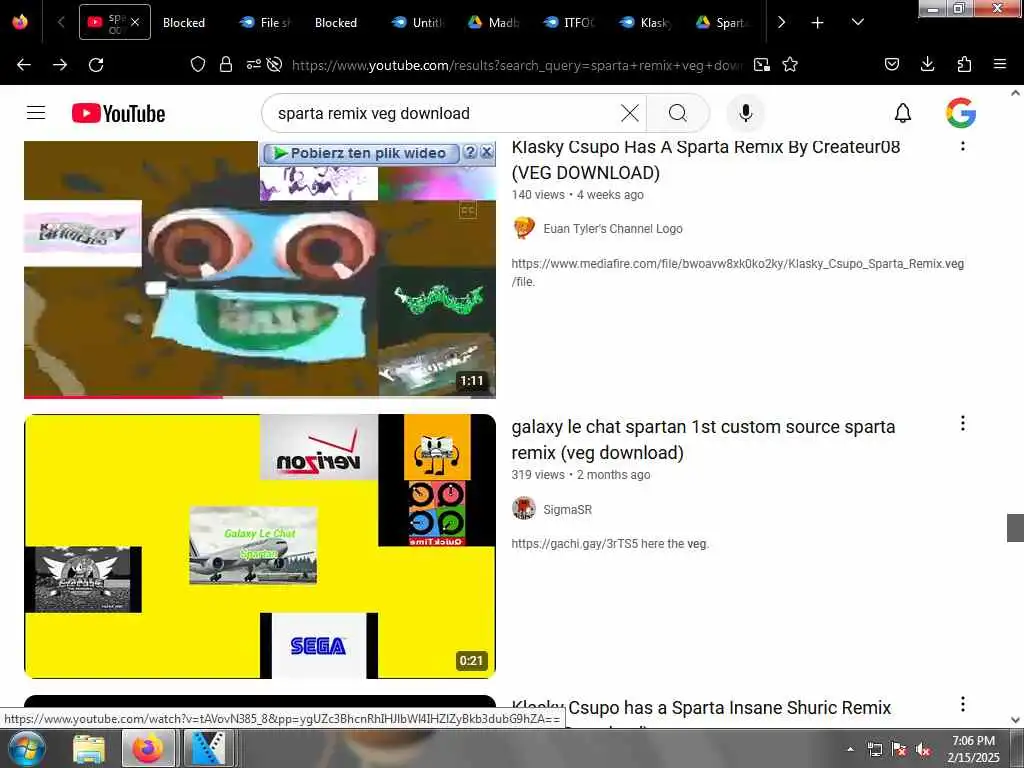The height and width of the screenshot is (768, 1024).
Task: Click the network tray icon
Action: coord(874,750)
